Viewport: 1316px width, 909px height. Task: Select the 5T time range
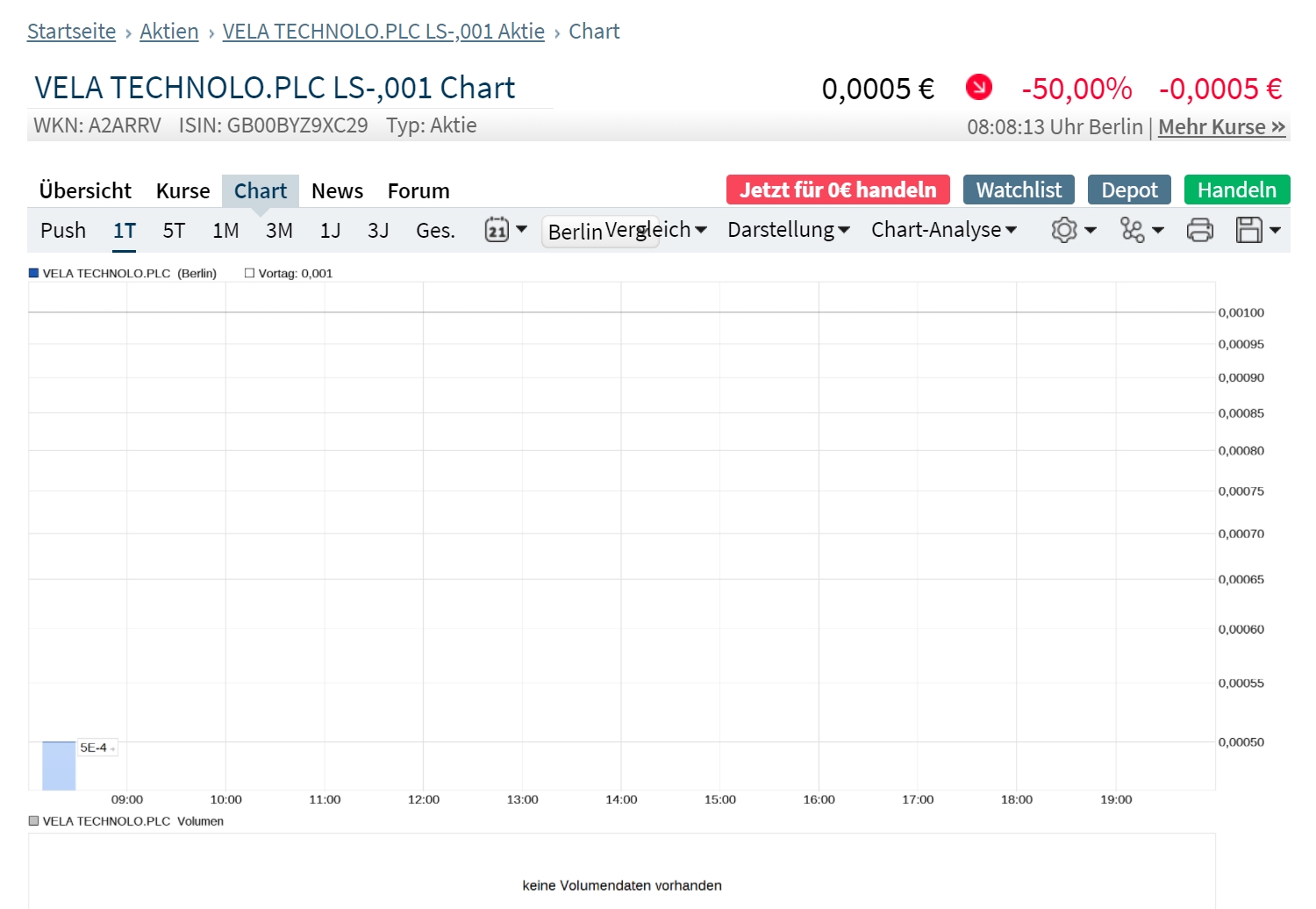coord(174,231)
